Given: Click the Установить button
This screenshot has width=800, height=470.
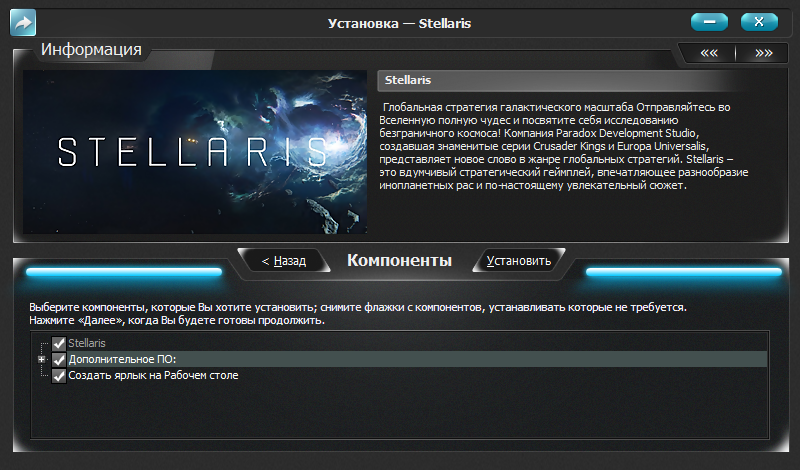Looking at the screenshot, I should tap(518, 261).
